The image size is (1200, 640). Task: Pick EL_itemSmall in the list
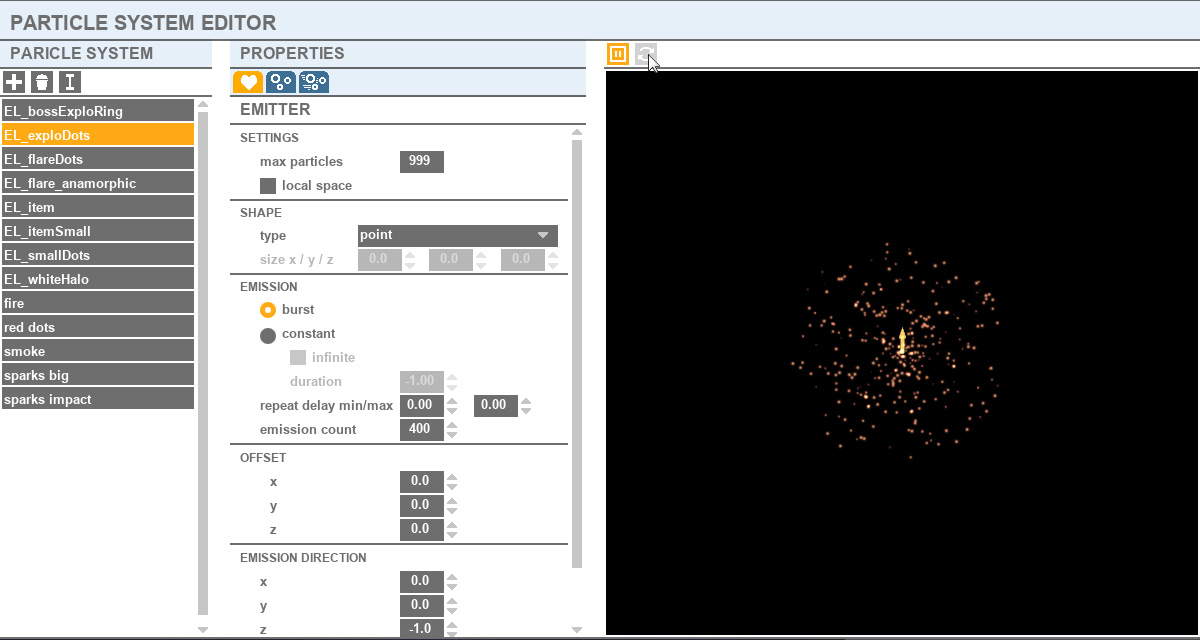[98, 231]
